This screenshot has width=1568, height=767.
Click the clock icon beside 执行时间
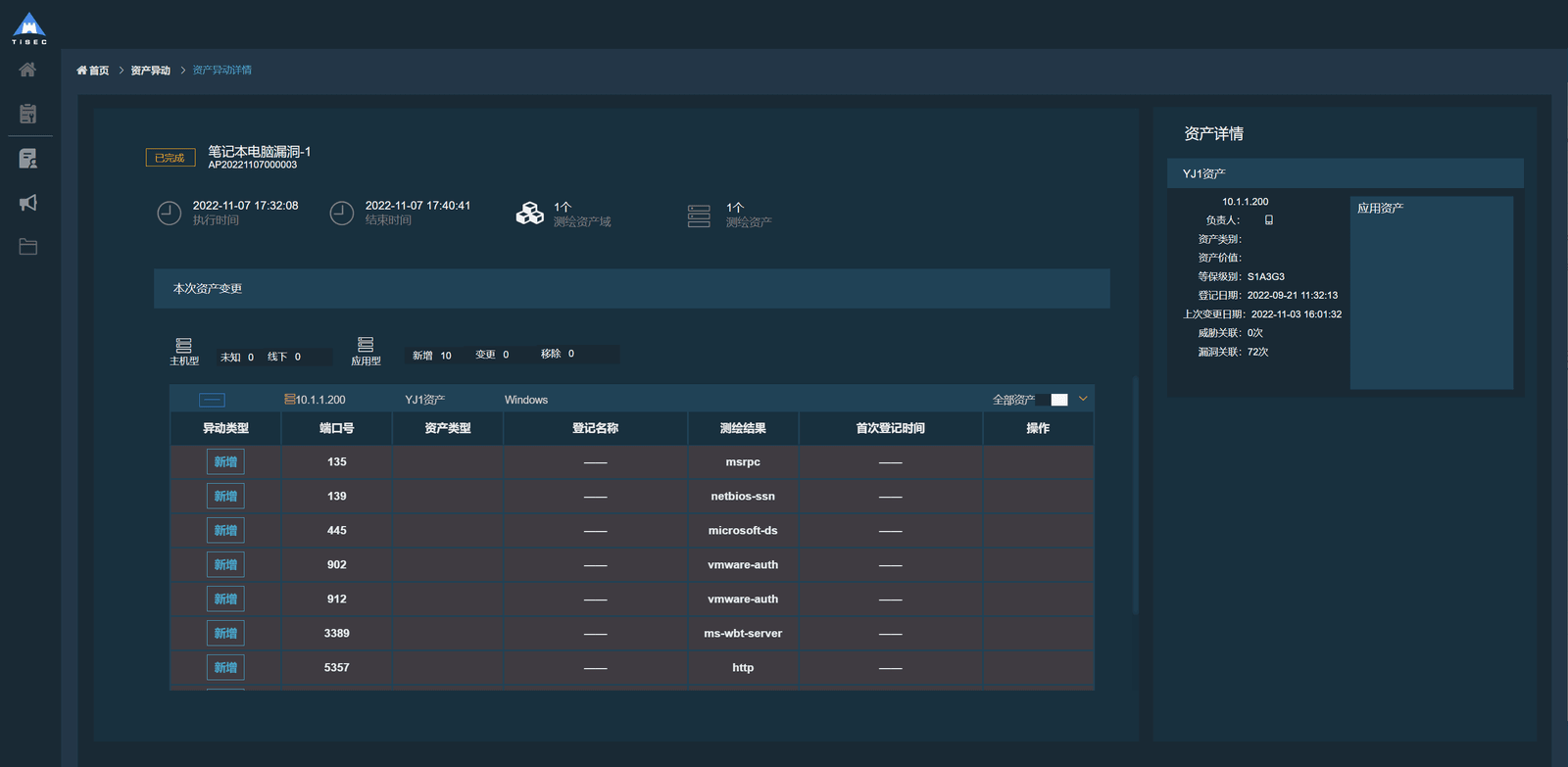[x=170, y=213]
